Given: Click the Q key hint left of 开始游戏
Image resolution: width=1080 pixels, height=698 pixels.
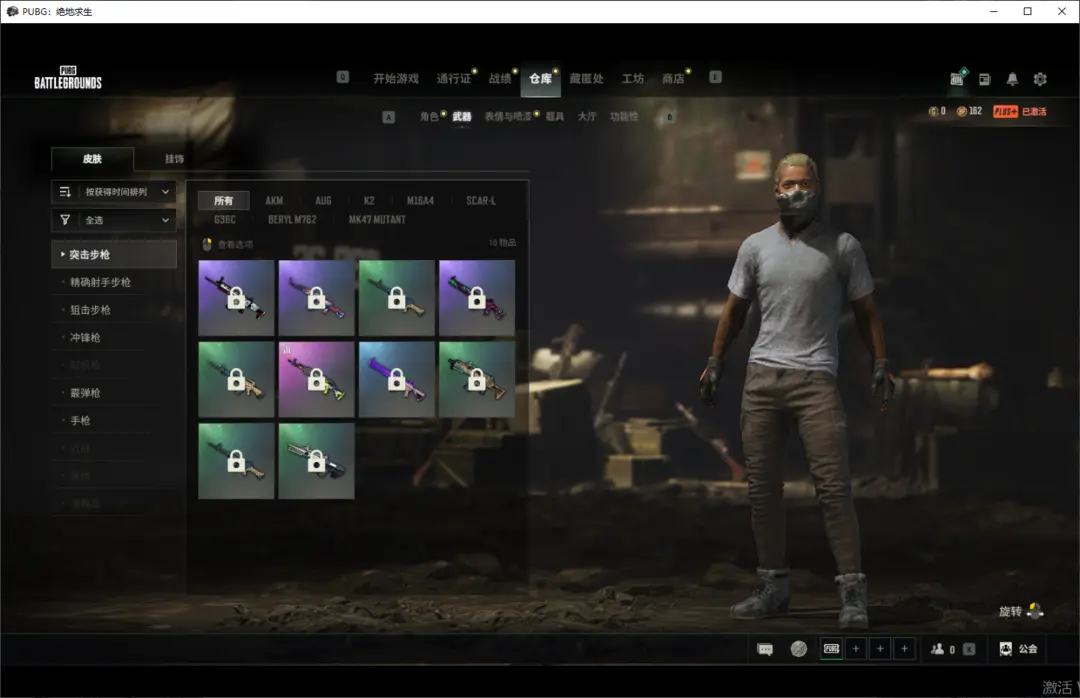Looking at the screenshot, I should (x=342, y=77).
